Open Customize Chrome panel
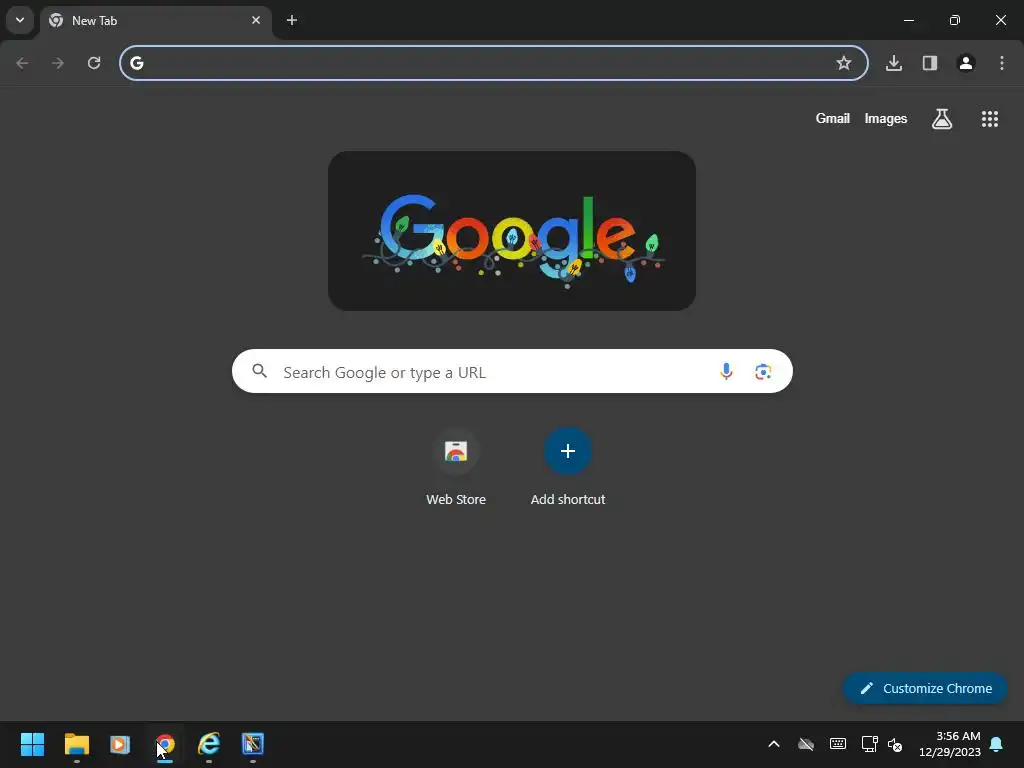Viewport: 1024px width, 768px height. (x=925, y=688)
